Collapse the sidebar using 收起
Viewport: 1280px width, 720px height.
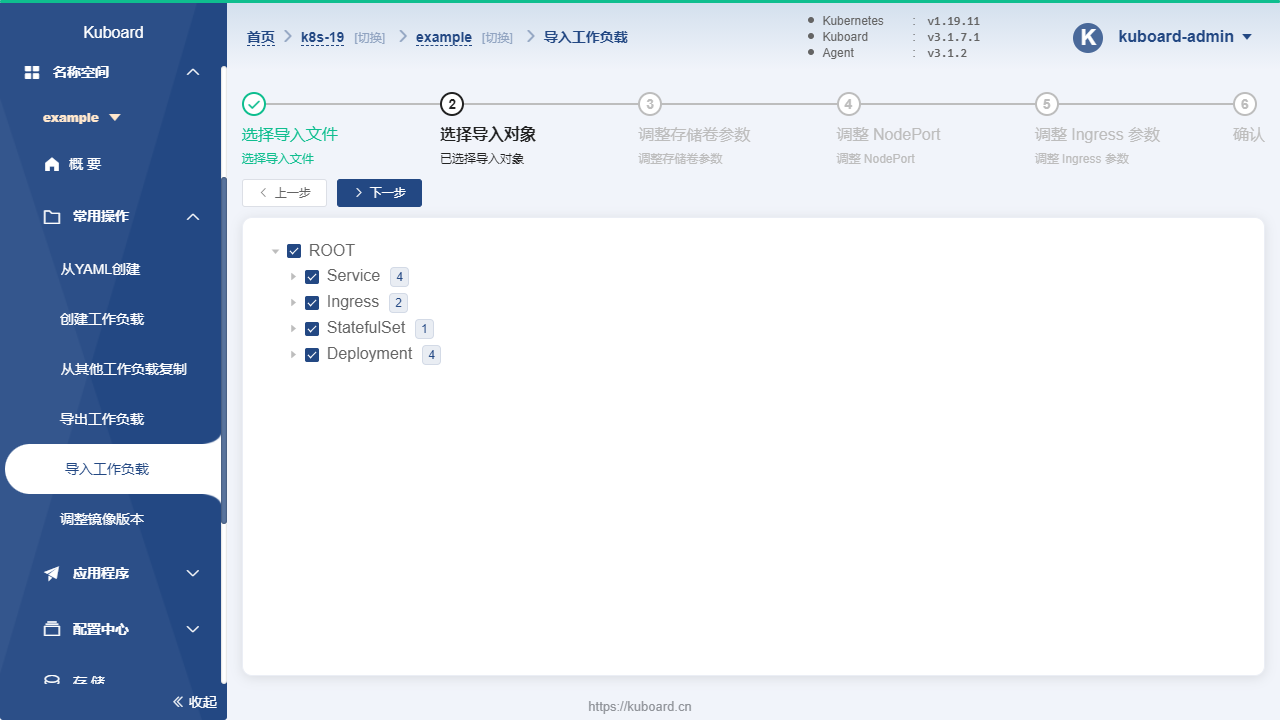(194, 701)
